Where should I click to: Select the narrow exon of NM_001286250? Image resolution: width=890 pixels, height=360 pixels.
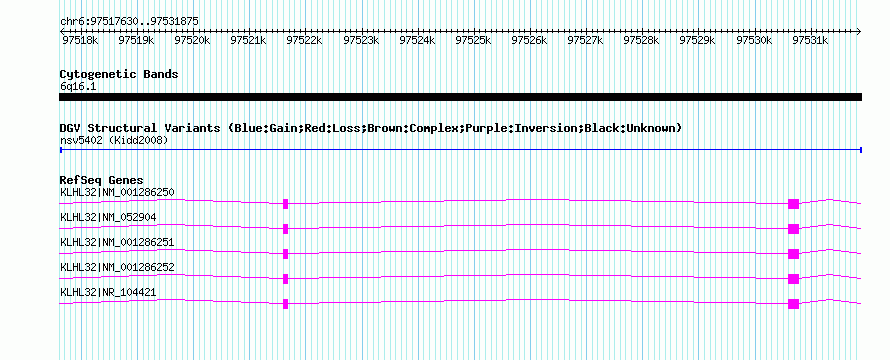click(x=286, y=204)
